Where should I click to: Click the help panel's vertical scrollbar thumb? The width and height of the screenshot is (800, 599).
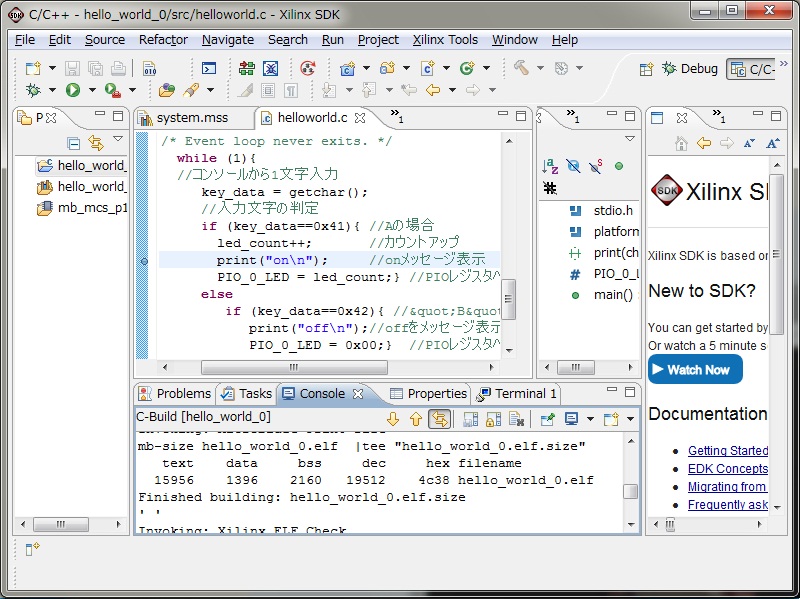tap(776, 254)
